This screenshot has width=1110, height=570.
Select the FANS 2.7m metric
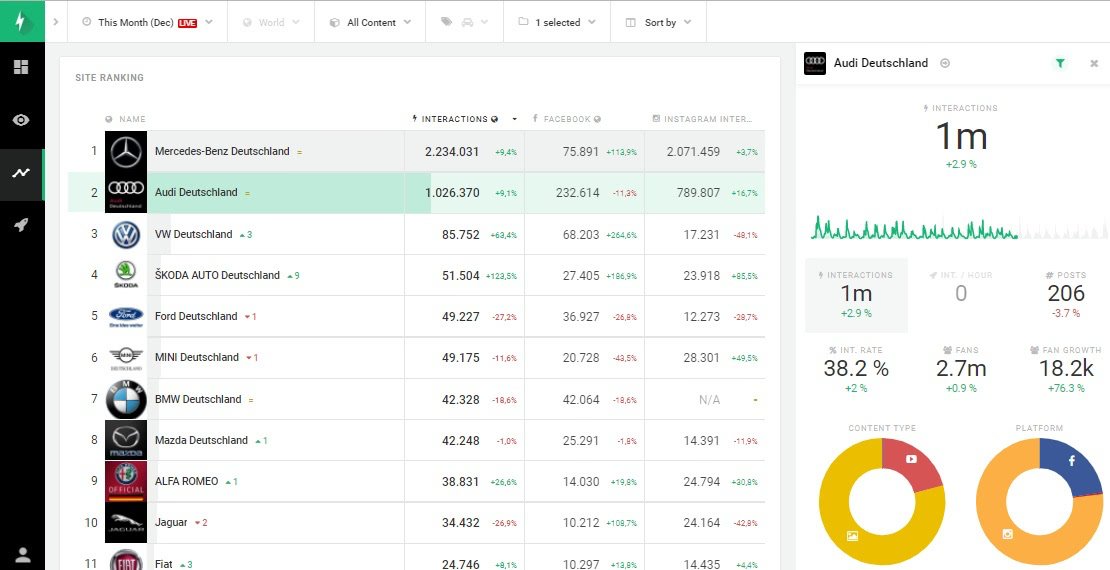[x=961, y=371]
